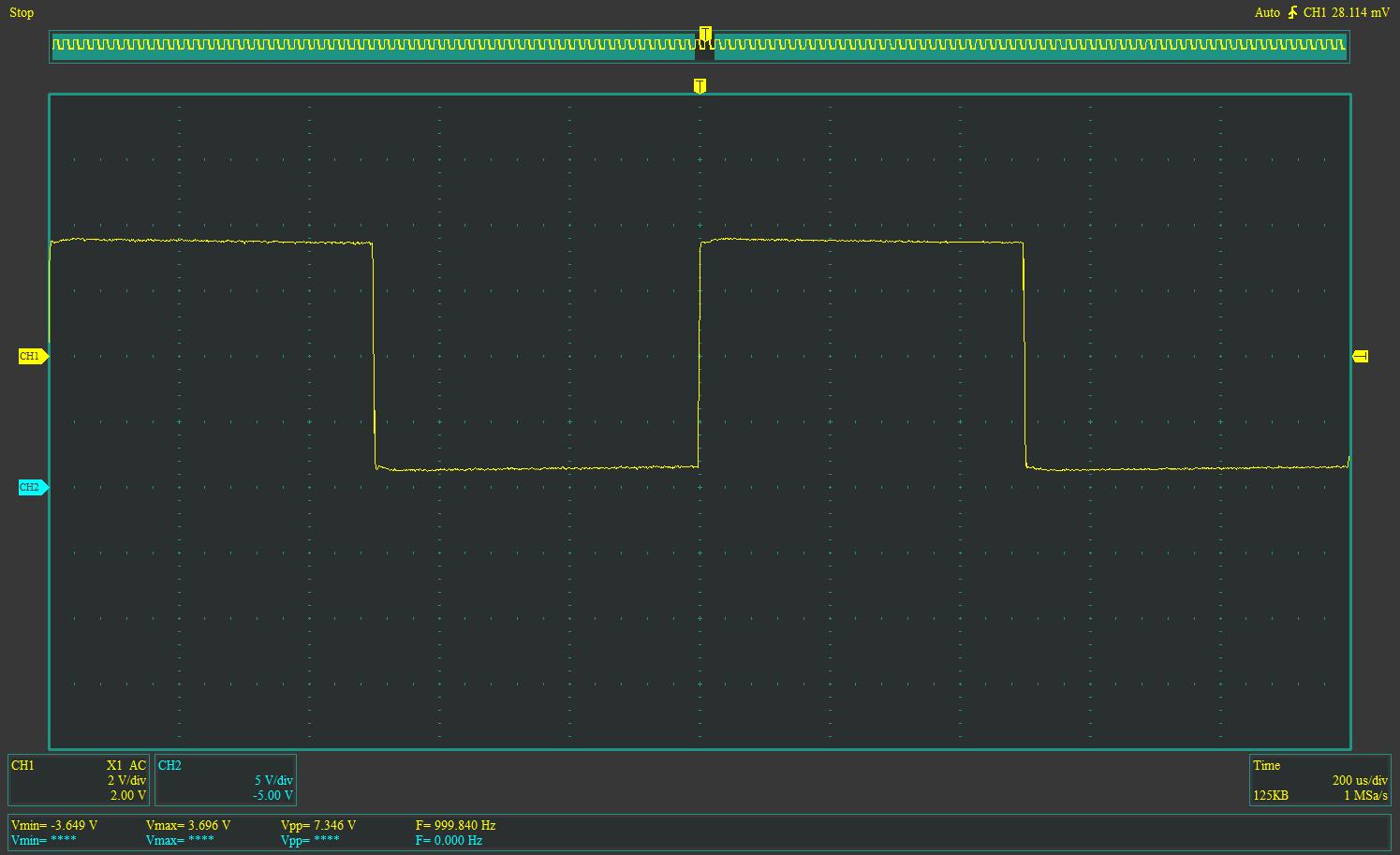Click the yellow CH1 ground level marker
1400x855 pixels.
point(33,356)
